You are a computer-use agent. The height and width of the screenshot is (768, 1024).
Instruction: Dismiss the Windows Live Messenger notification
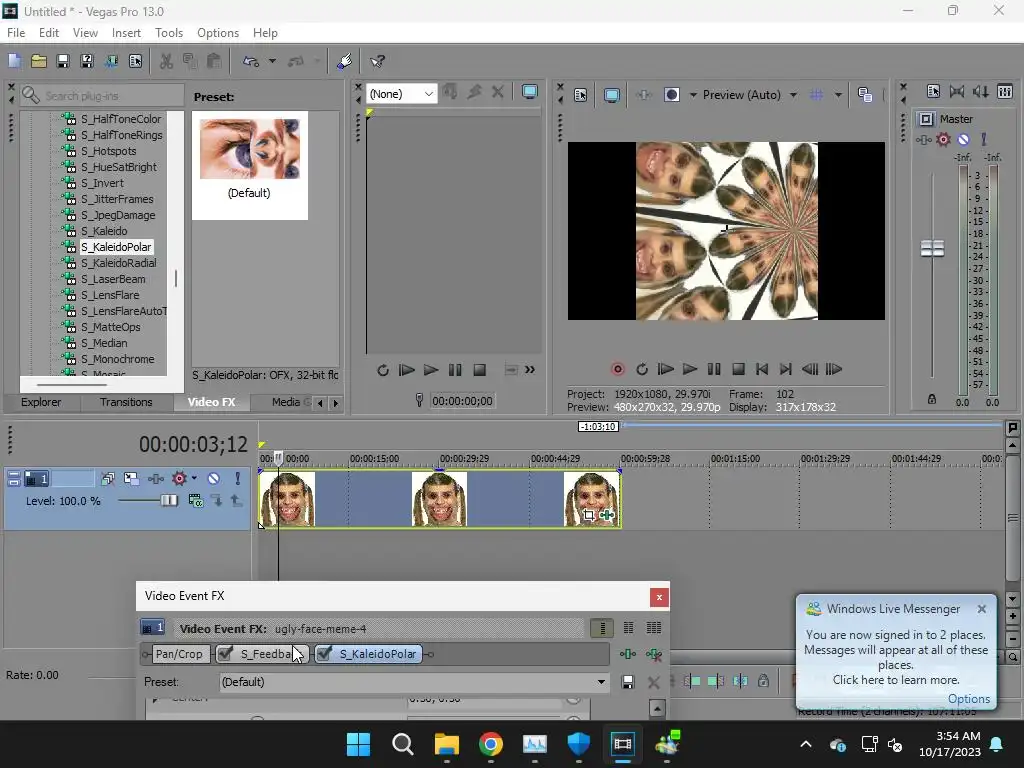pos(982,609)
